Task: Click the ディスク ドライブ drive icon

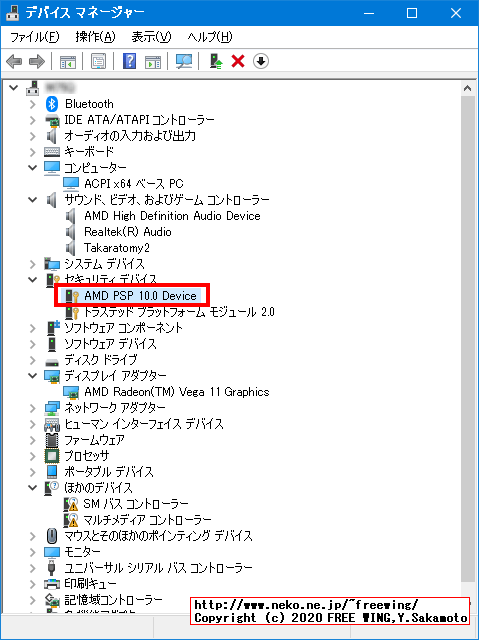Action: 52,362
